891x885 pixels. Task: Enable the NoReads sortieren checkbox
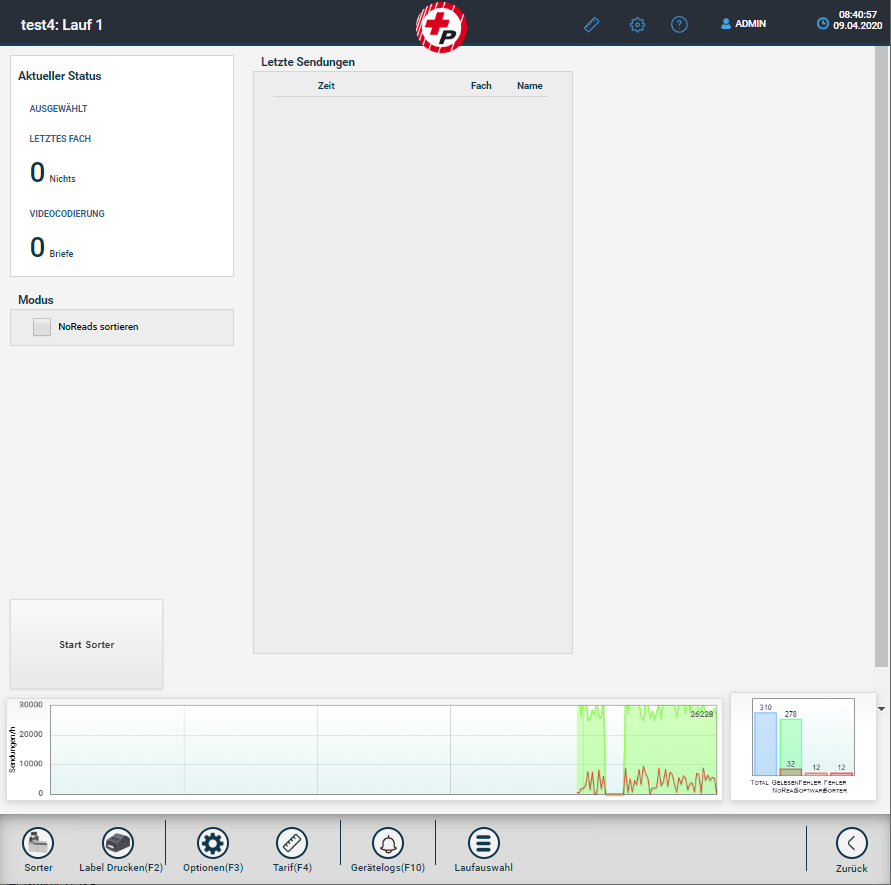(x=42, y=327)
